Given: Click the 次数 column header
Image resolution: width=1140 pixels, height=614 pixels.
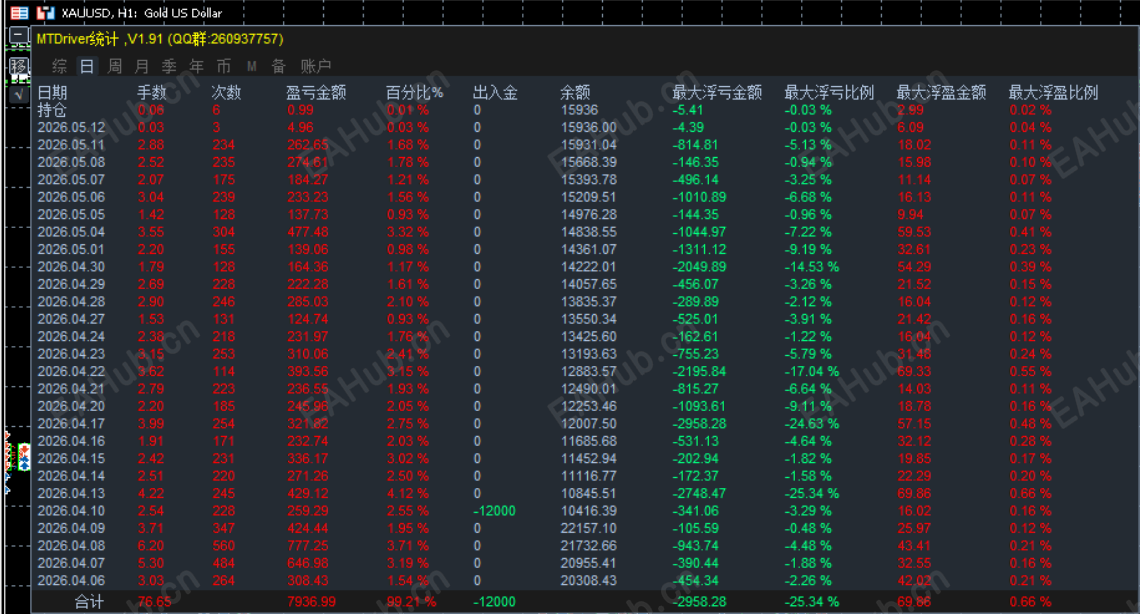Looking at the screenshot, I should [226, 92].
